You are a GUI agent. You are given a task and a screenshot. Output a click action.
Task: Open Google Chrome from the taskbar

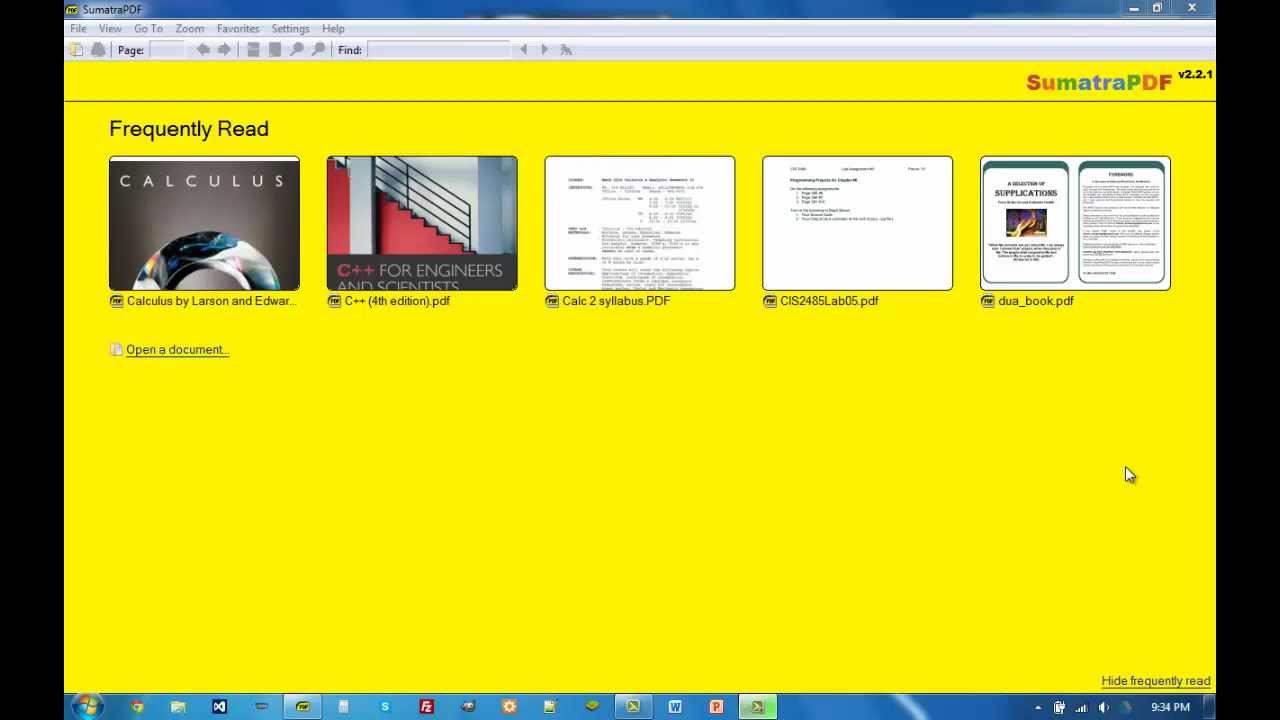click(x=137, y=707)
